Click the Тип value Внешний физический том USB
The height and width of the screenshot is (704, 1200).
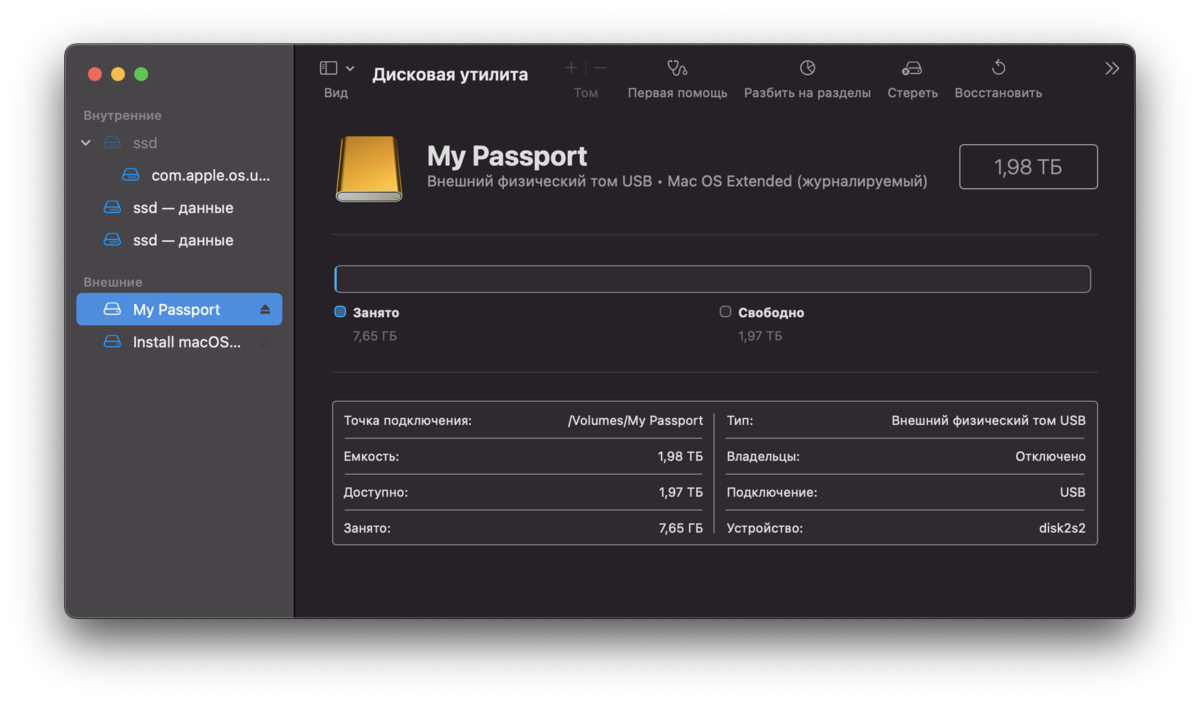pos(988,421)
